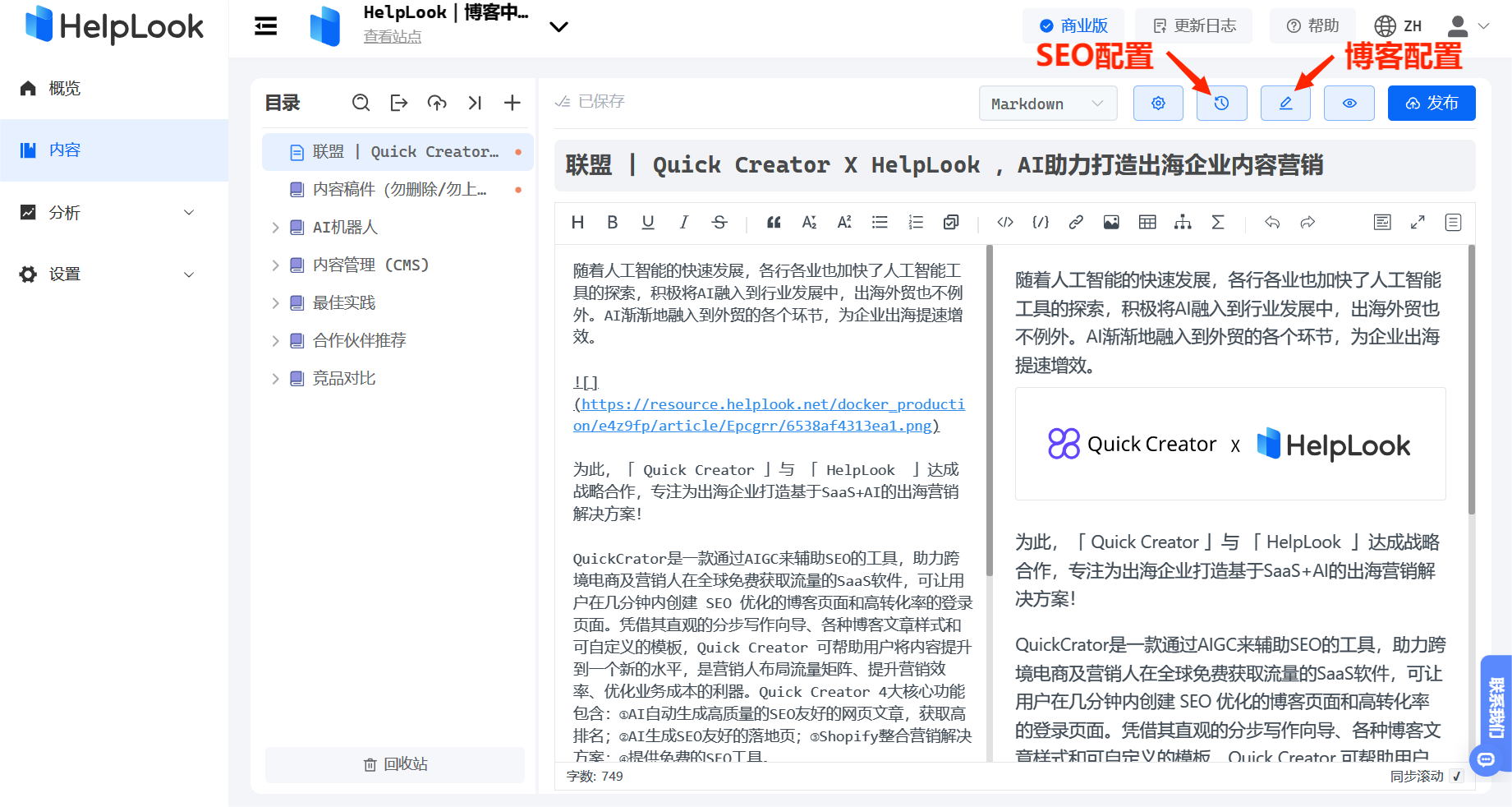Expand the 内容管理 (CMS) folder
1512x807 pixels.
[275, 265]
